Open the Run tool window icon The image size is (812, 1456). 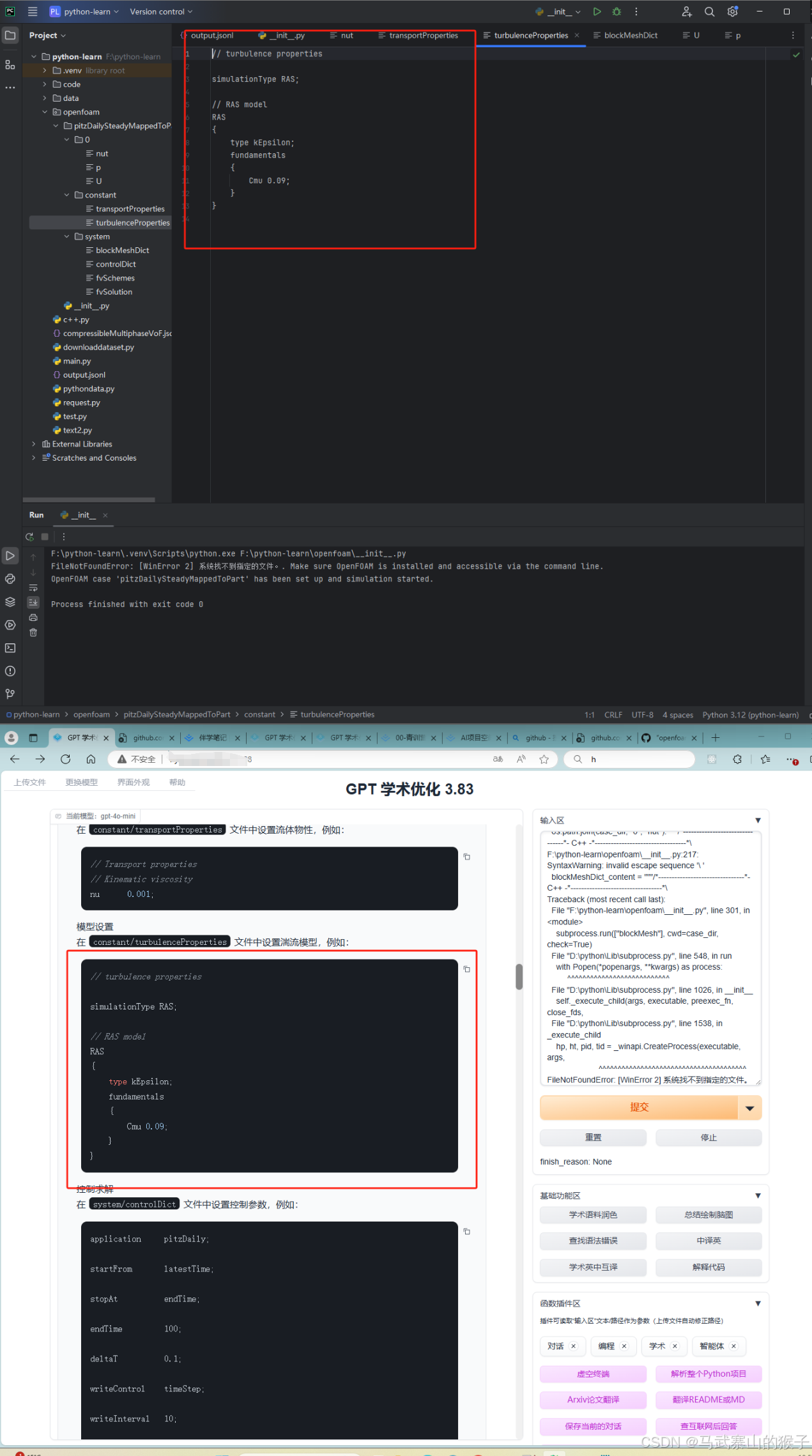point(10,556)
